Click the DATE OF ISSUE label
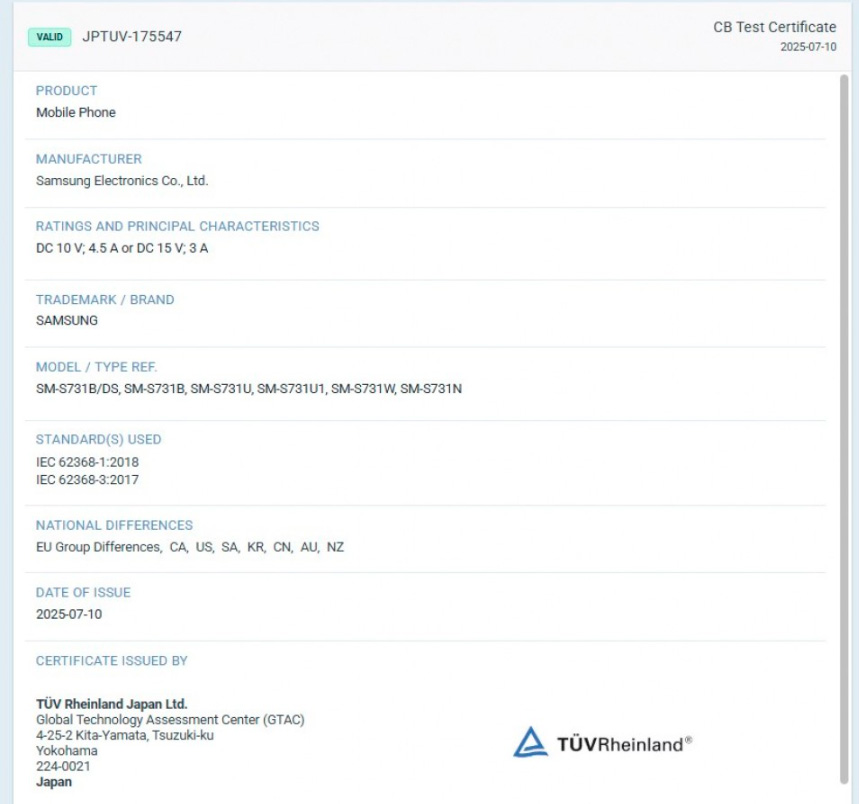Image resolution: width=859 pixels, height=804 pixels. point(83,593)
